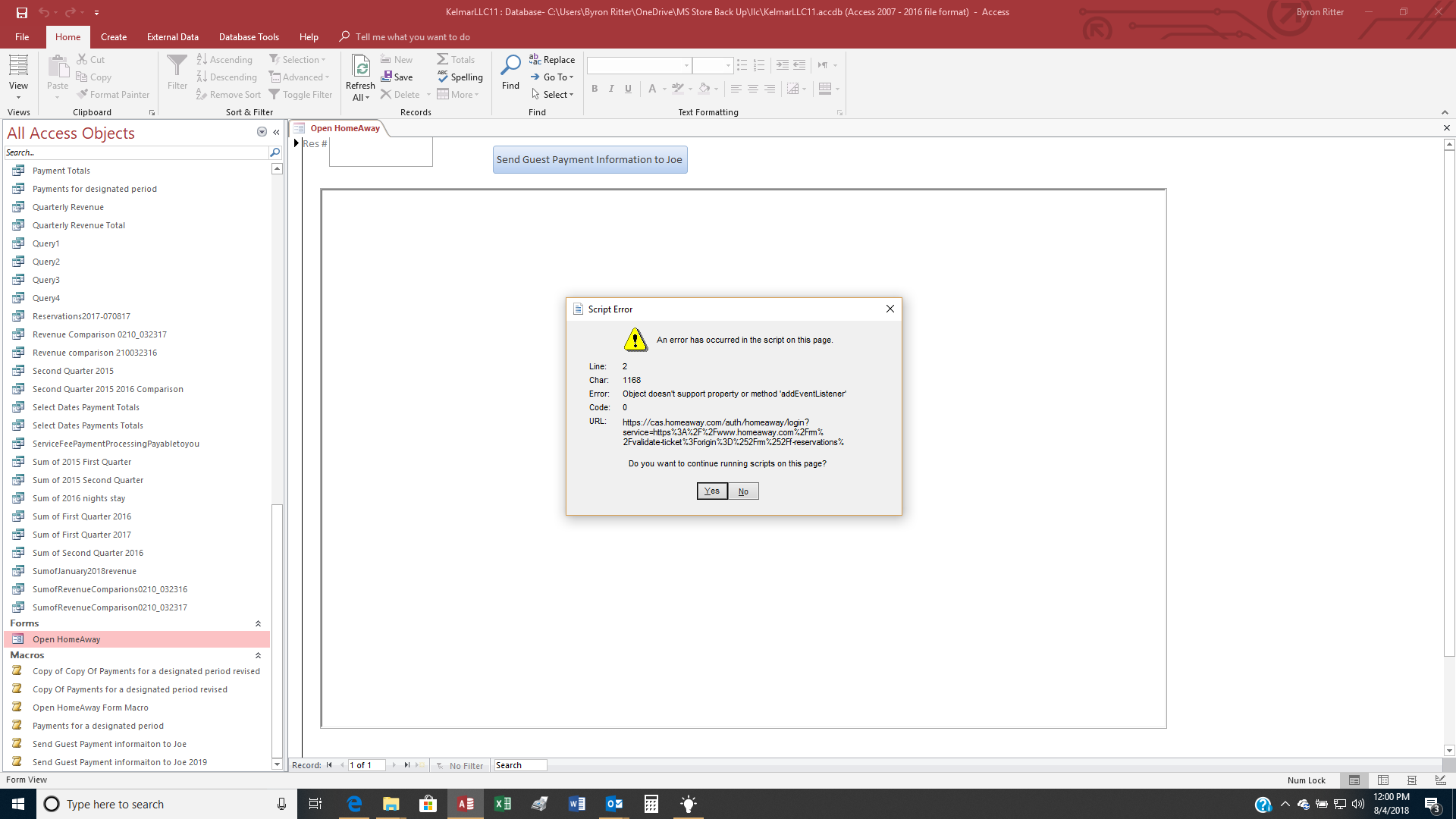Toggle italic text formatting
Screen dimensions: 1456x819
pos(611,89)
